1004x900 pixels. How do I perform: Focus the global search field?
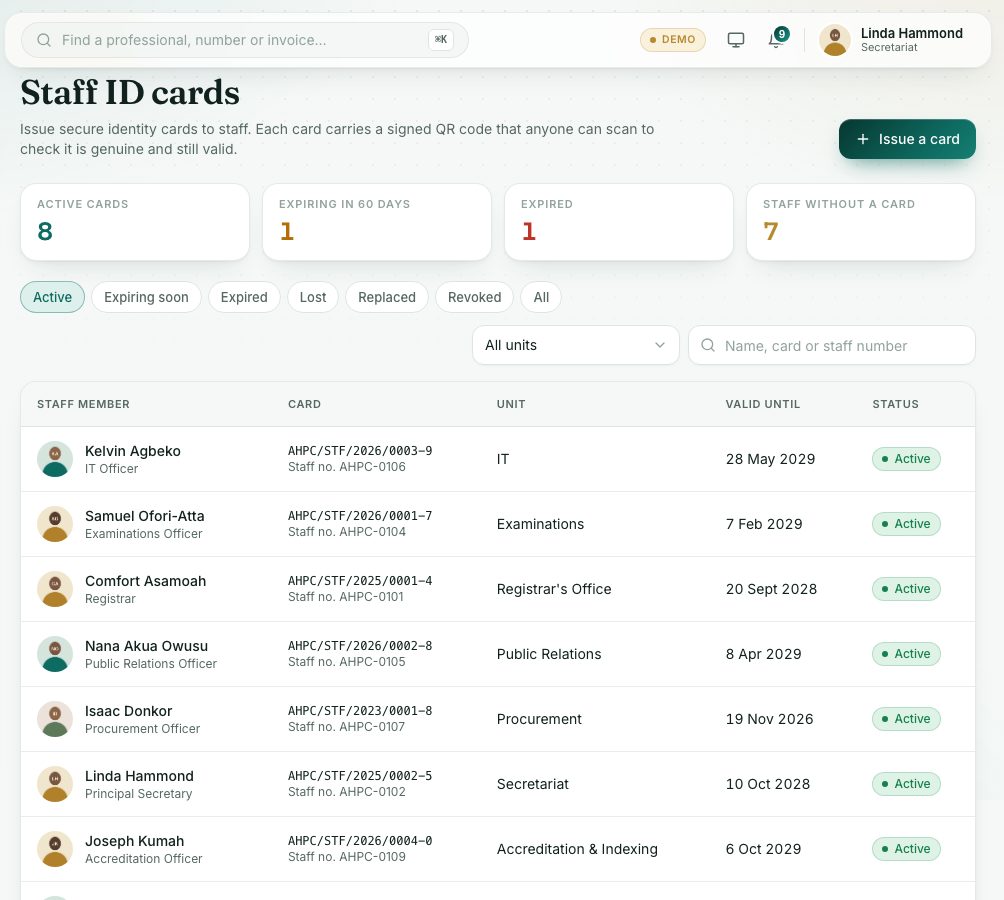click(x=245, y=40)
